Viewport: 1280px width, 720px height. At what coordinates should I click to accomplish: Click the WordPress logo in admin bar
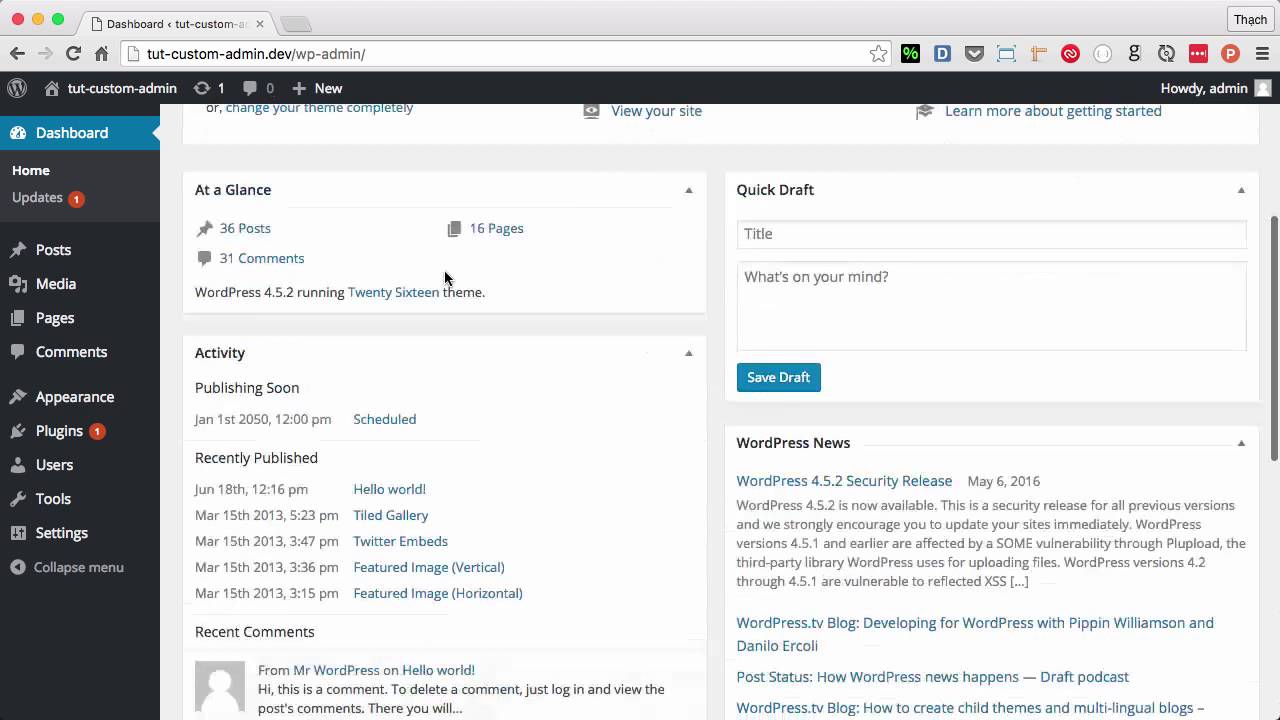click(17, 88)
